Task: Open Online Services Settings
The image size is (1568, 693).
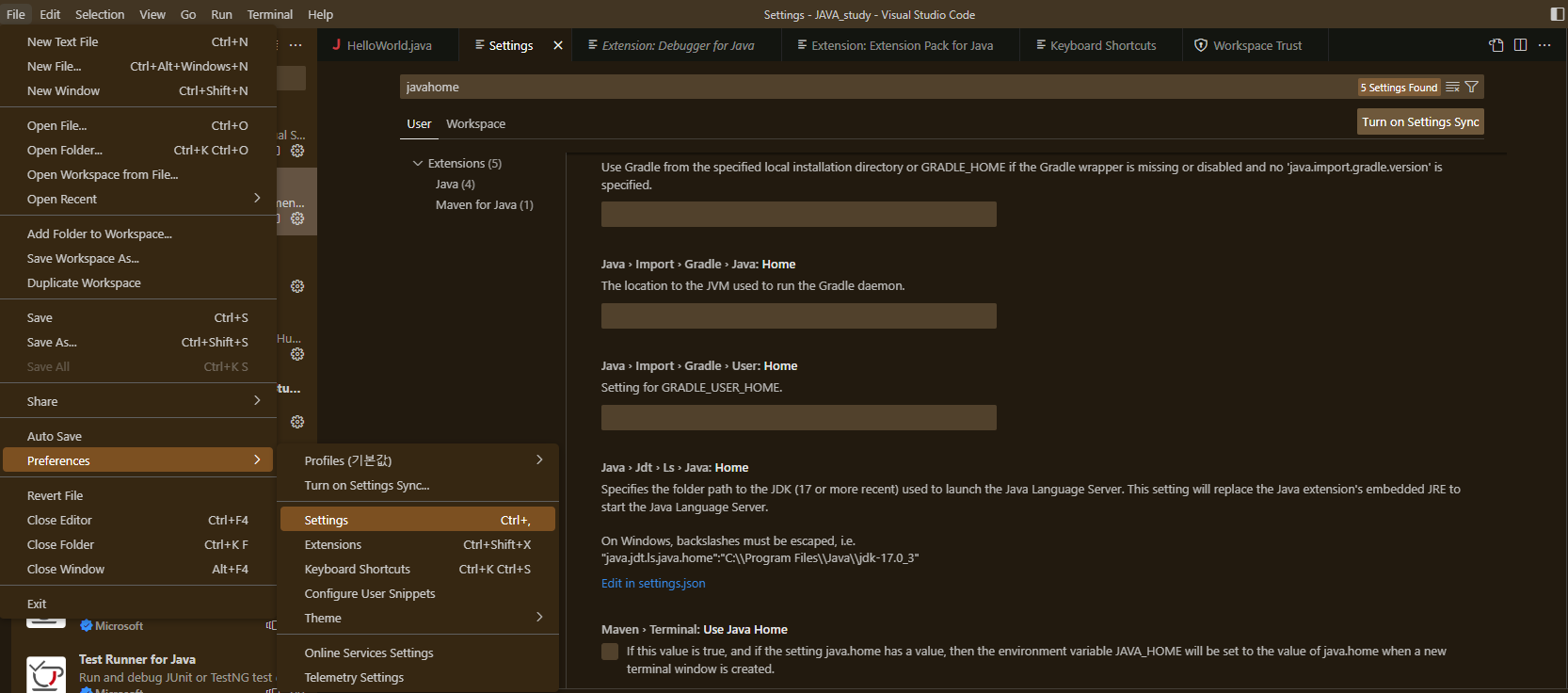Action: [x=418, y=653]
